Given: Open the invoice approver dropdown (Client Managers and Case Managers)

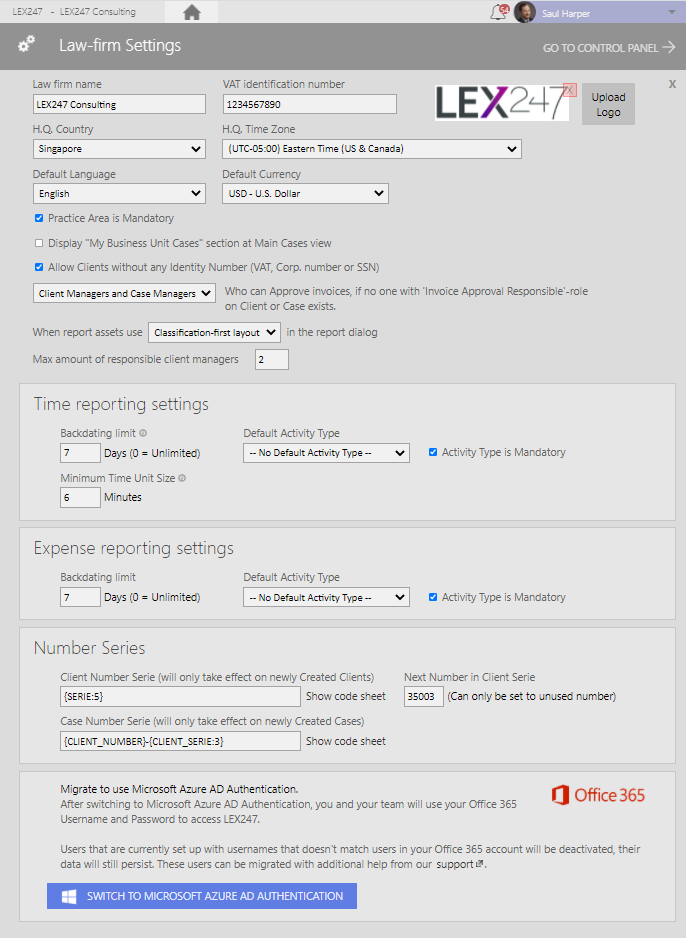Looking at the screenshot, I should (x=124, y=294).
